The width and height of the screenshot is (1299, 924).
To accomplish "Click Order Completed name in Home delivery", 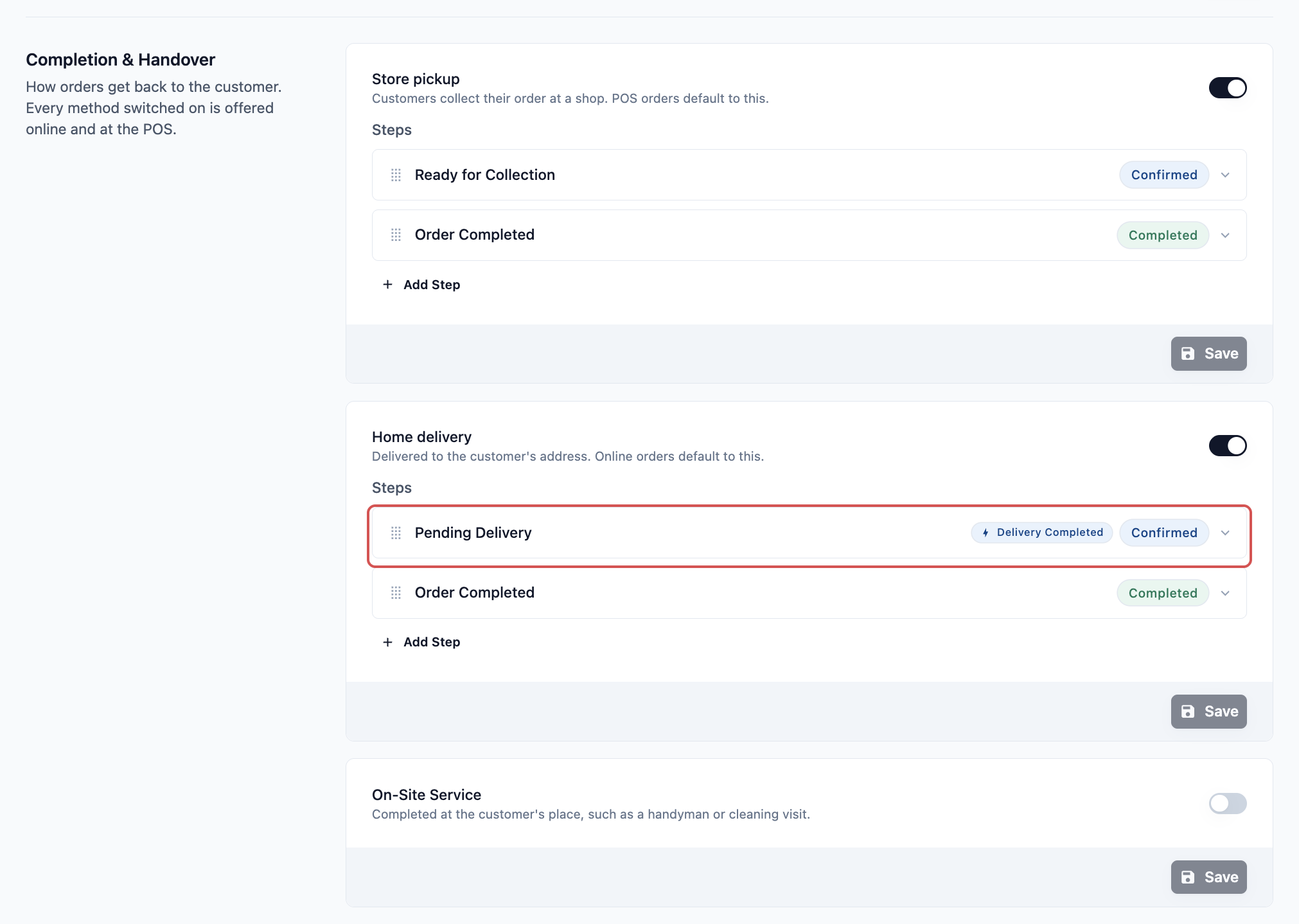I will pyautogui.click(x=474, y=592).
